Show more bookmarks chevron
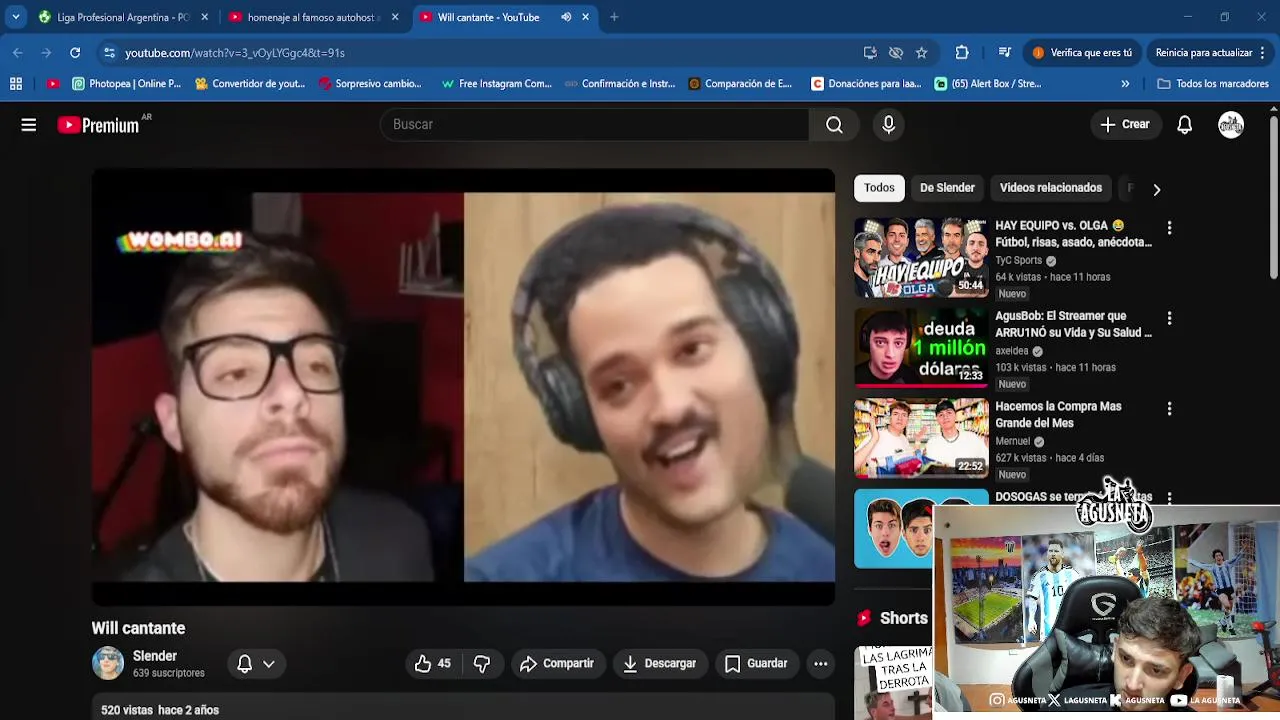 1125,84
